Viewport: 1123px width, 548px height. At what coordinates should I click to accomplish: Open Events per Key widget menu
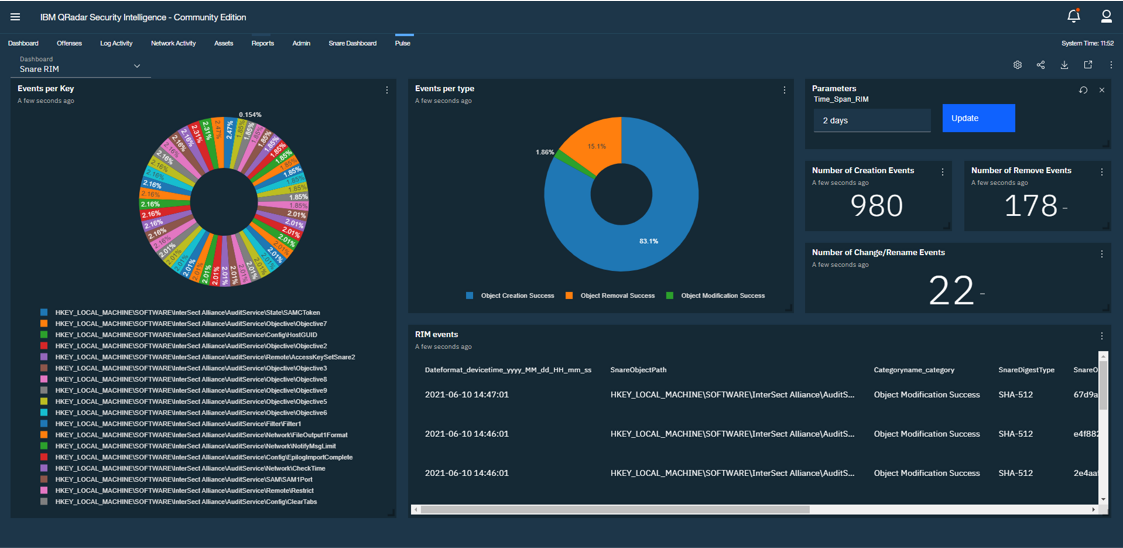tap(387, 90)
